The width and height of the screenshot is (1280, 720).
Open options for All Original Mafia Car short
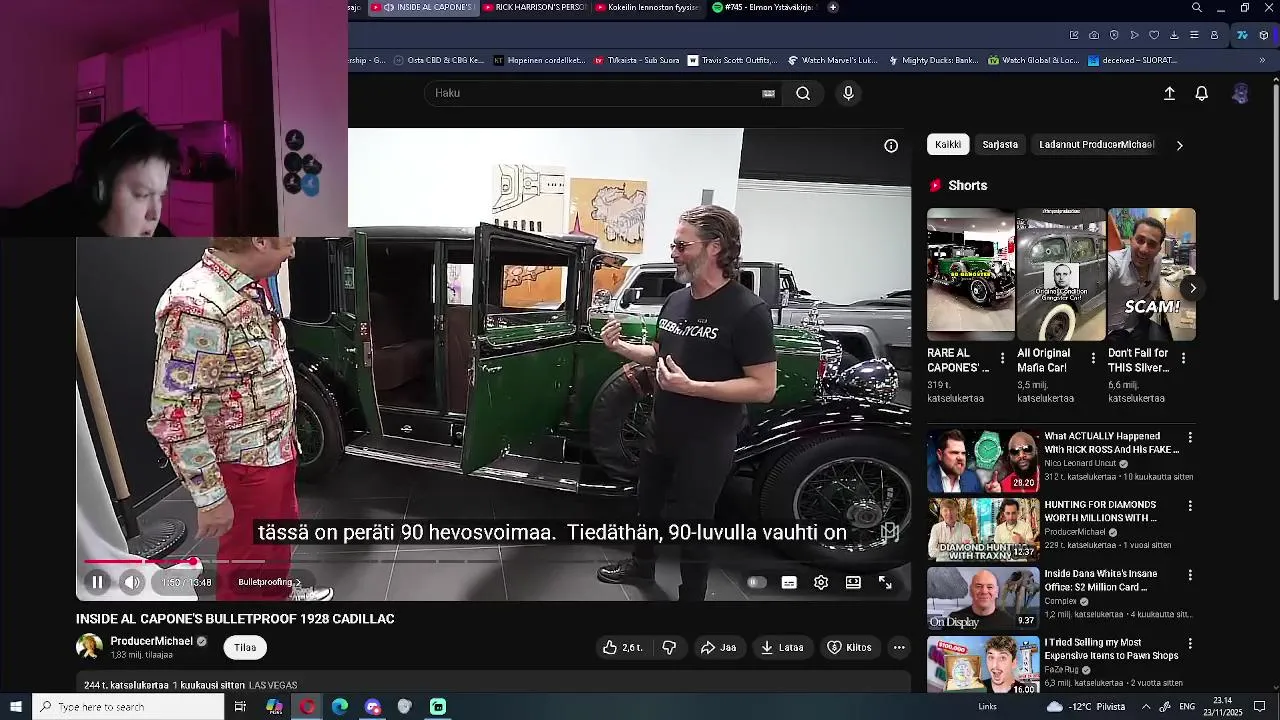(x=1093, y=357)
